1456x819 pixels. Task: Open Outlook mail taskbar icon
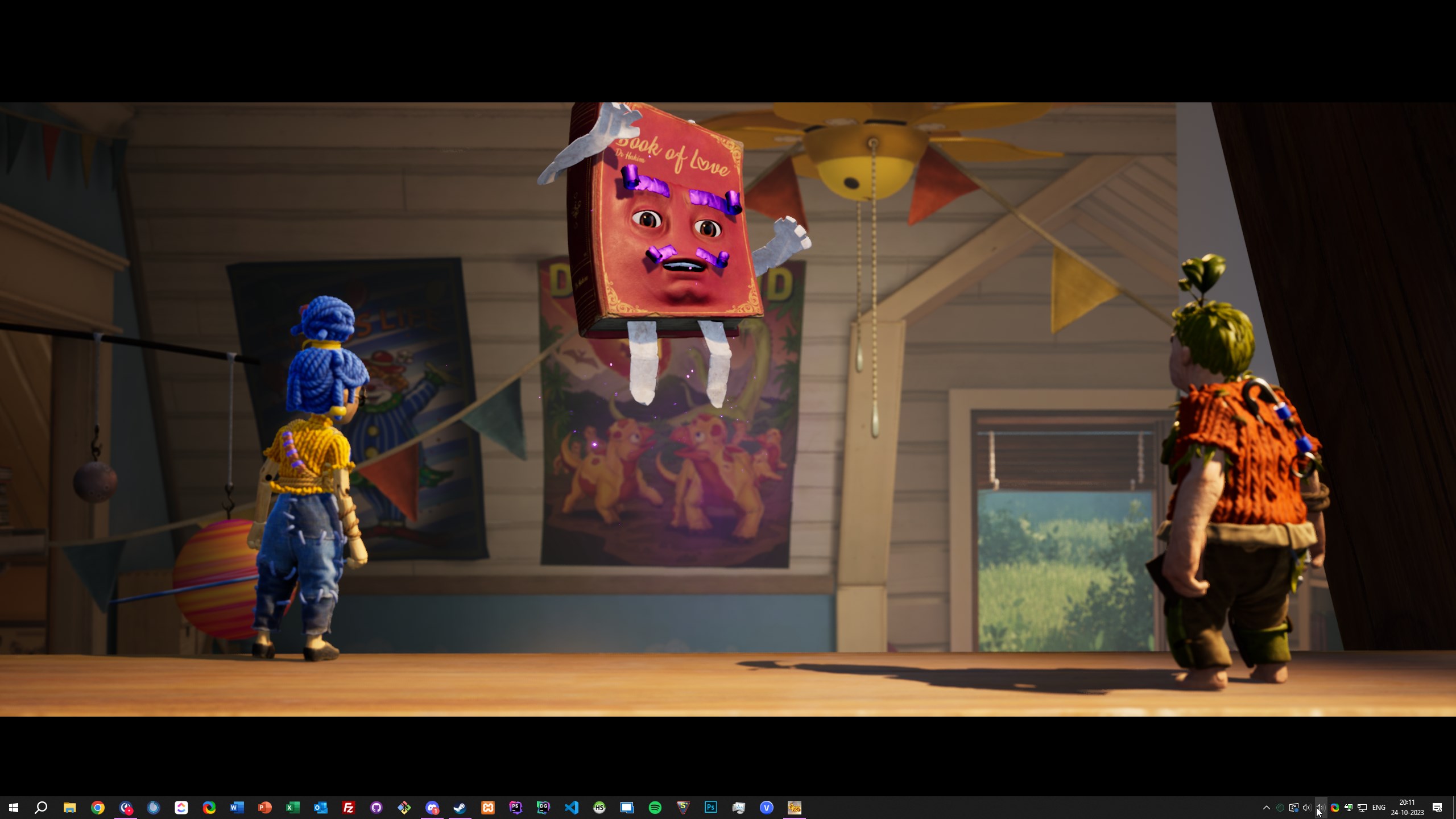(x=321, y=808)
